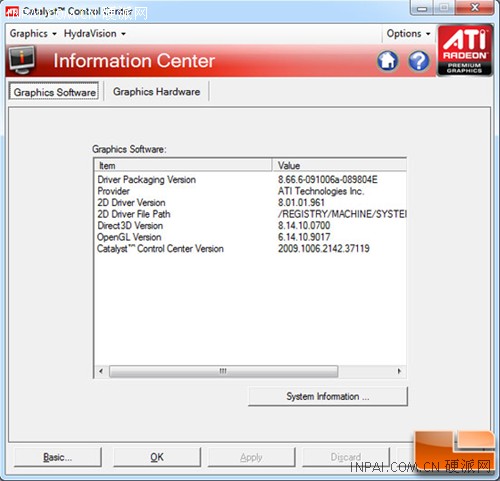Image resolution: width=500 pixels, height=481 pixels.
Task: Select the 2D Driver Version row
Action: click(251, 203)
